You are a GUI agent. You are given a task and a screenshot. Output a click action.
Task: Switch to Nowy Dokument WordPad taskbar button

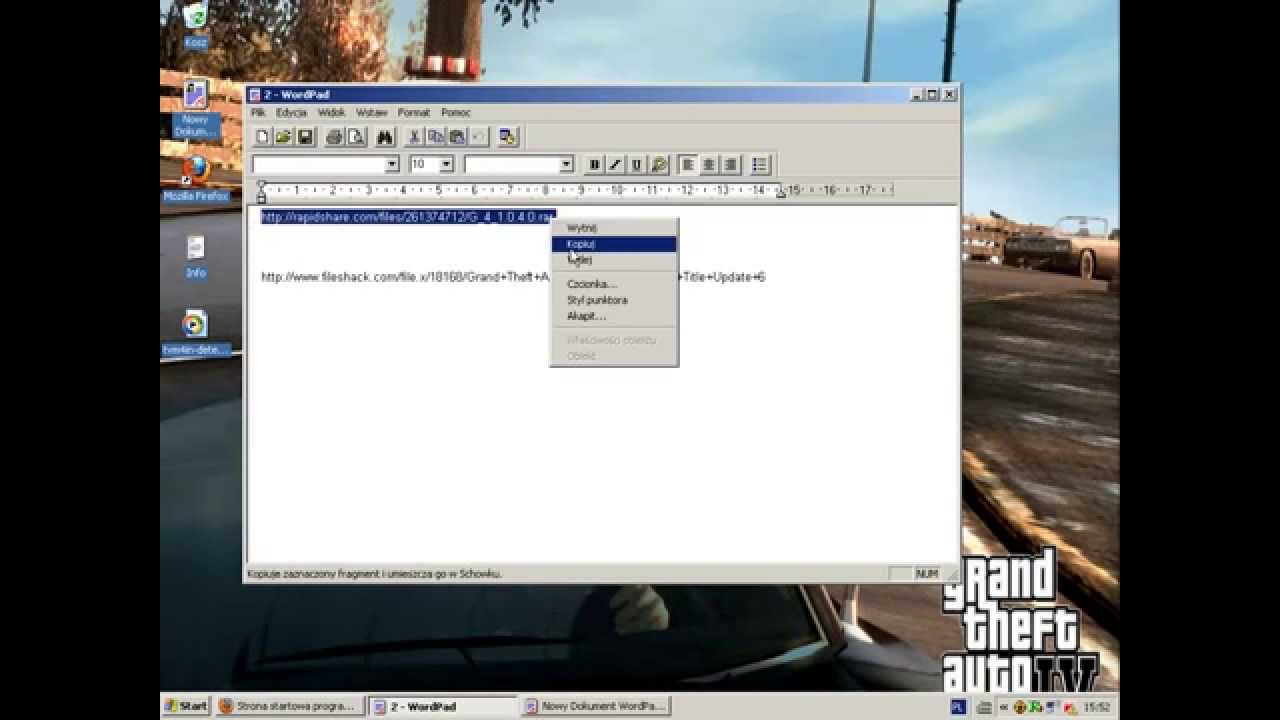(596, 706)
